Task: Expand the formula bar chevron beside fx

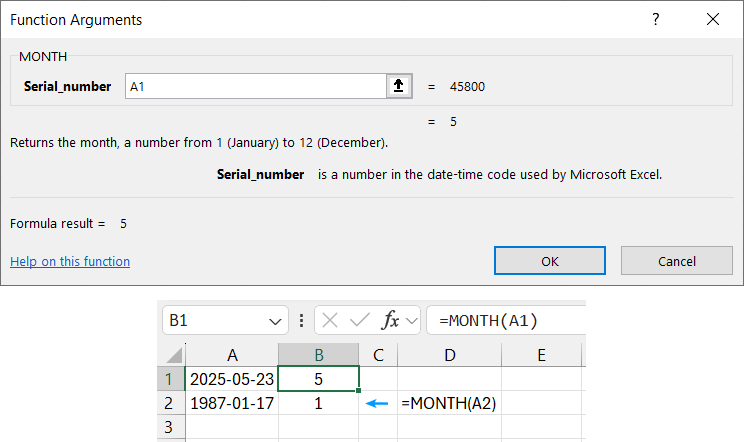Action: point(412,321)
